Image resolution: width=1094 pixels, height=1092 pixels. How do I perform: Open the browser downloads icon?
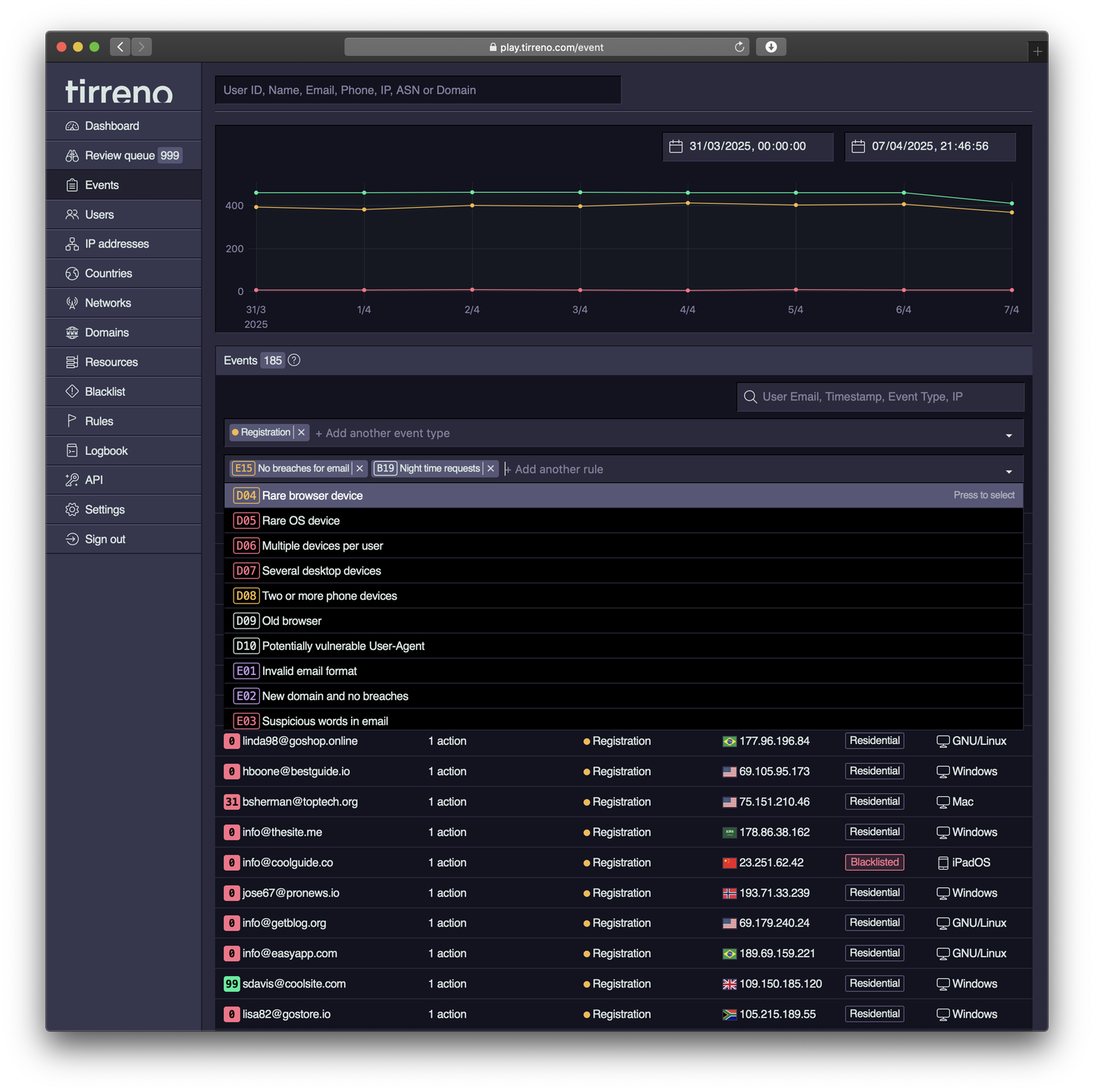(771, 47)
